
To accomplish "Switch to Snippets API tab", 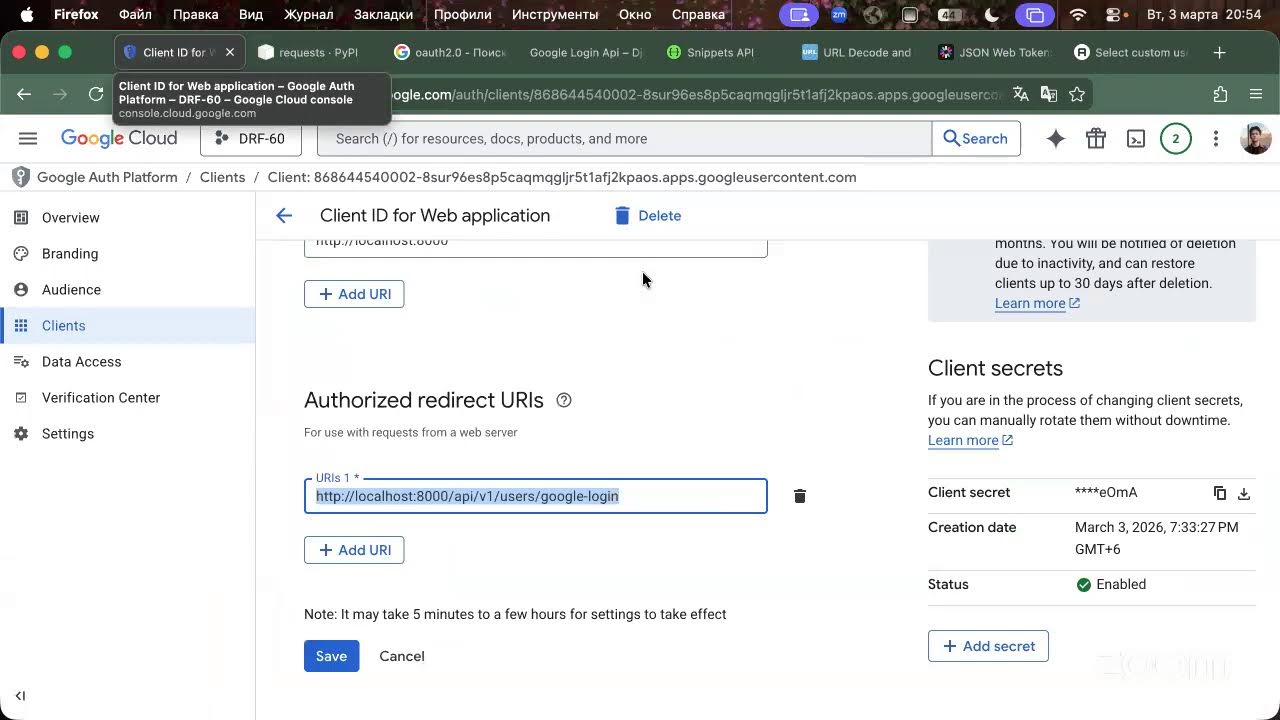I will [722, 53].
